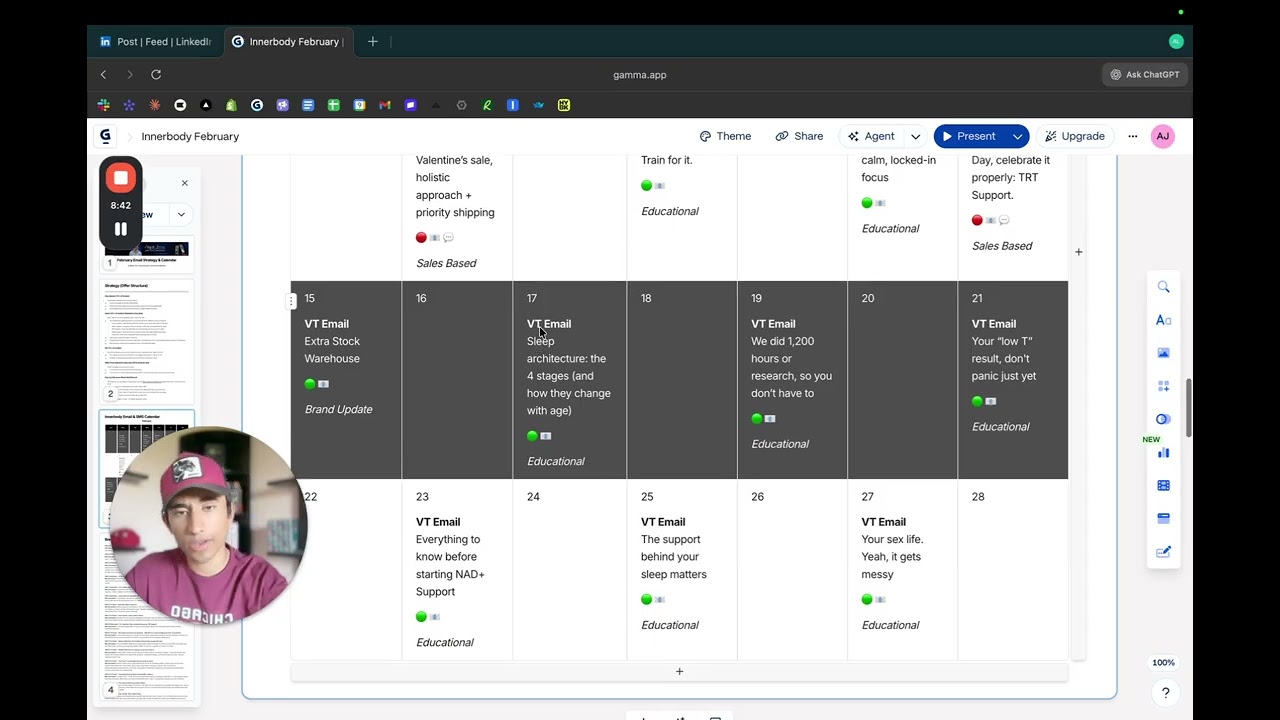This screenshot has height=720, width=1280.
Task: Open the Google Sheets bookmark icon
Action: click(334, 105)
